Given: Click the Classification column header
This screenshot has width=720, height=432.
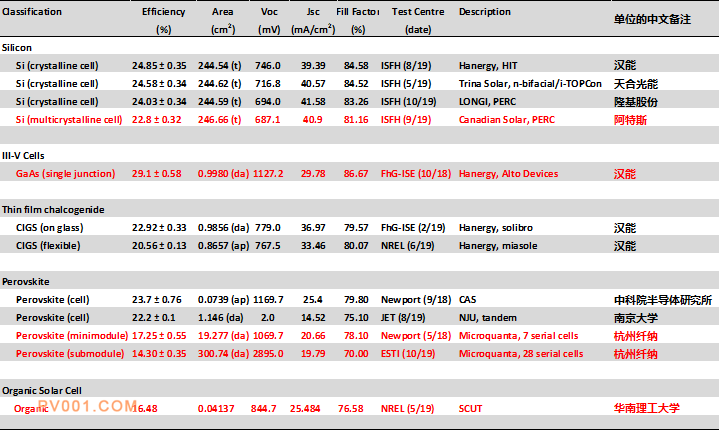Looking at the screenshot, I should (x=32, y=12).
